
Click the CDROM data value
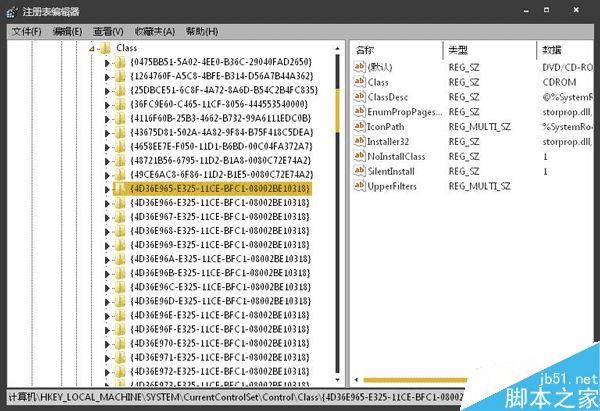click(x=559, y=82)
